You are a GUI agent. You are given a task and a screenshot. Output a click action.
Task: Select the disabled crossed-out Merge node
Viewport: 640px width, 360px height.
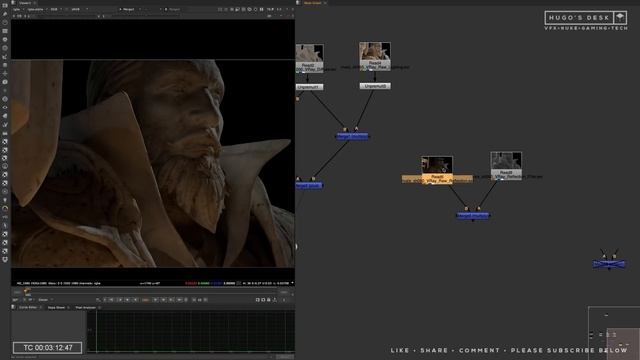click(609, 264)
